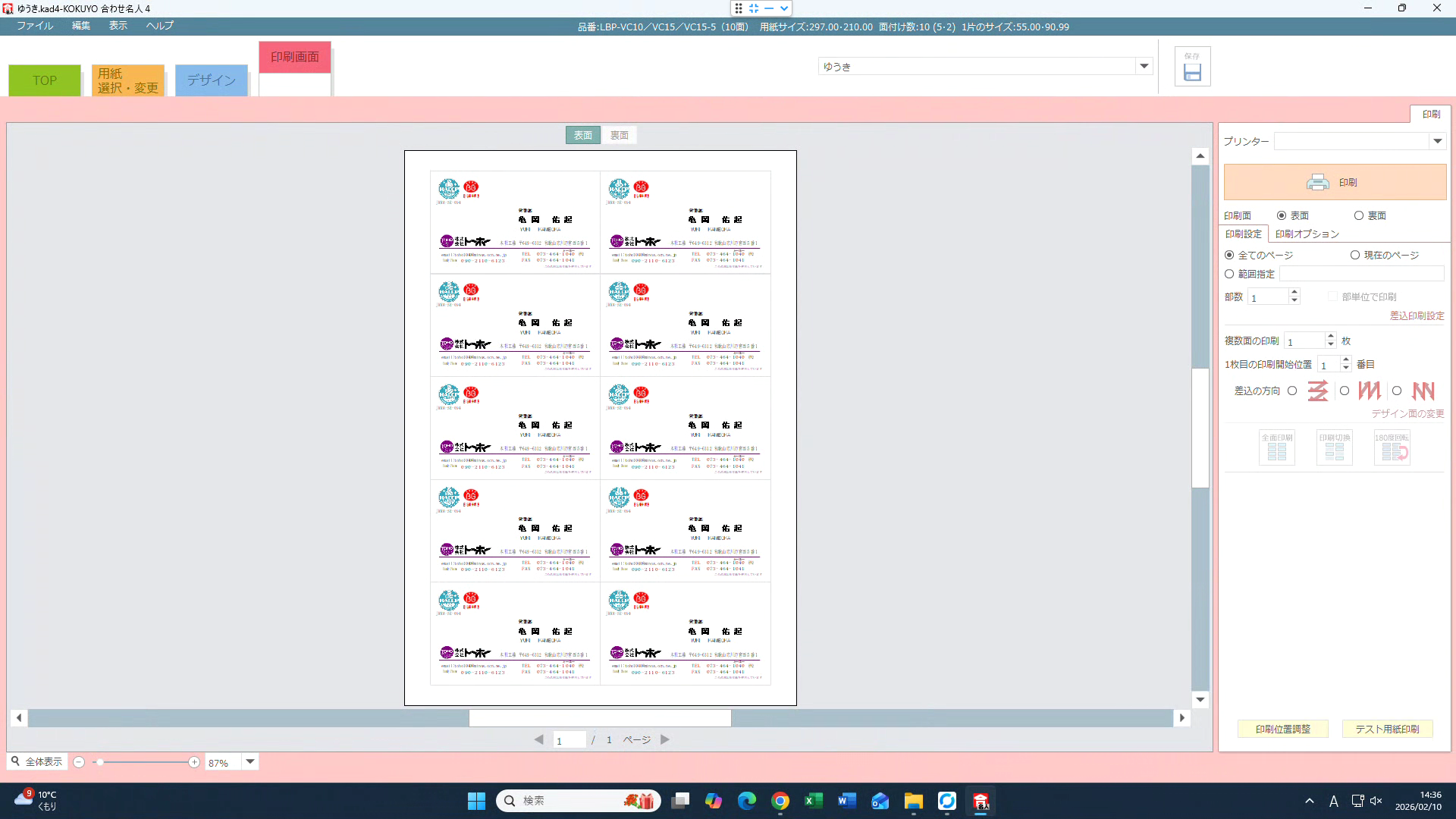This screenshot has width=1456, height=819.
Task: Open the プリンター dropdown list
Action: [x=1437, y=142]
